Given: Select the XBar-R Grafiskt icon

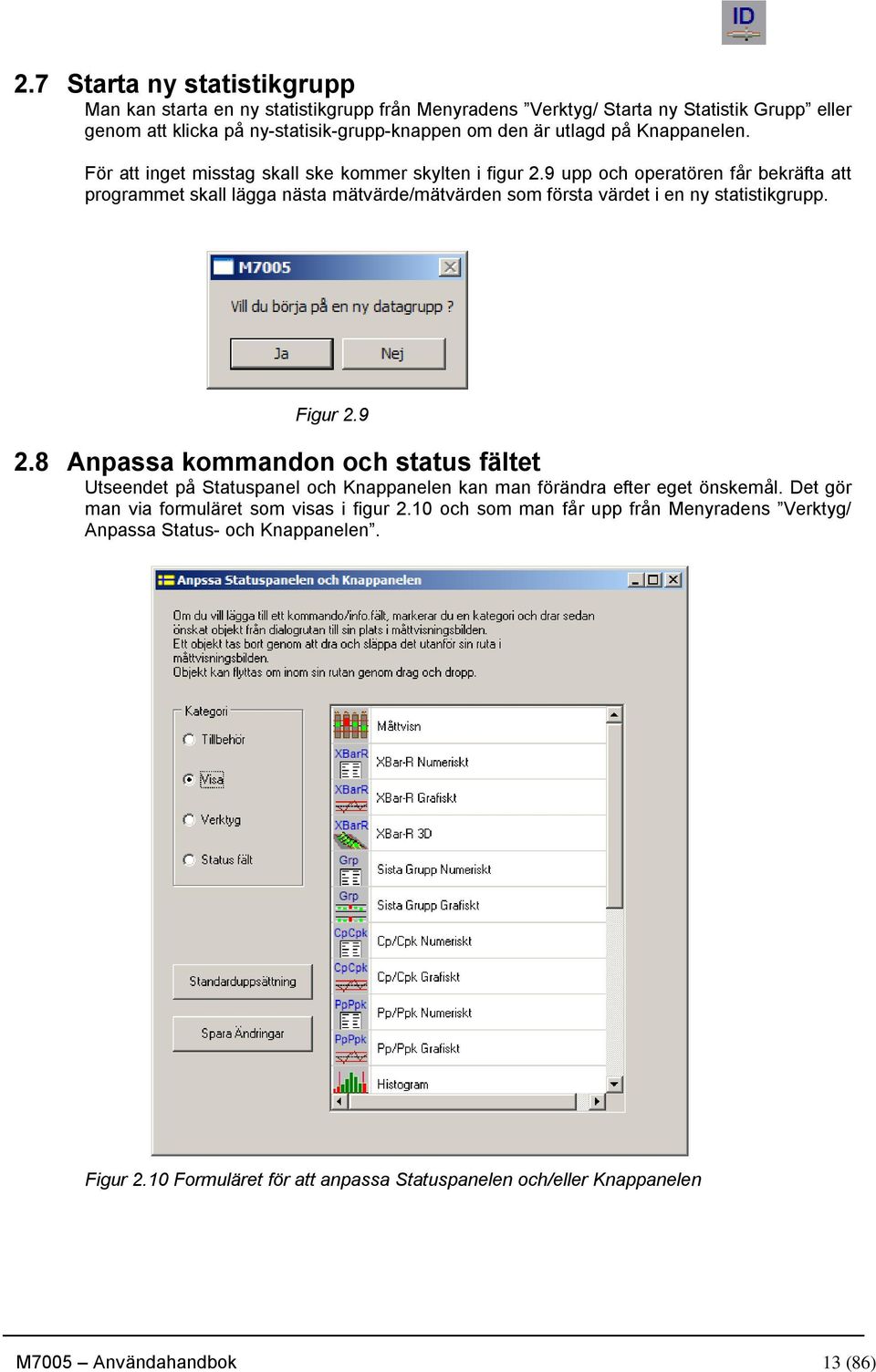Looking at the screenshot, I should pyautogui.click(x=350, y=798).
